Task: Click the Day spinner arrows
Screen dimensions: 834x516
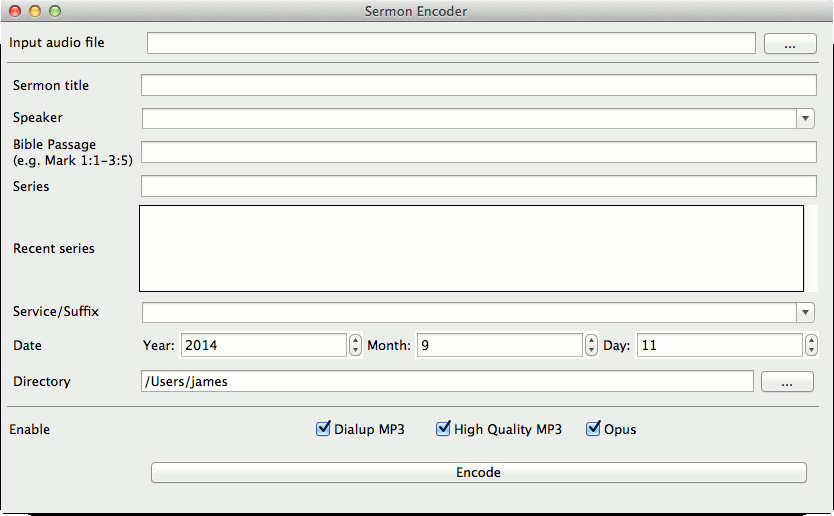Action: (811, 345)
